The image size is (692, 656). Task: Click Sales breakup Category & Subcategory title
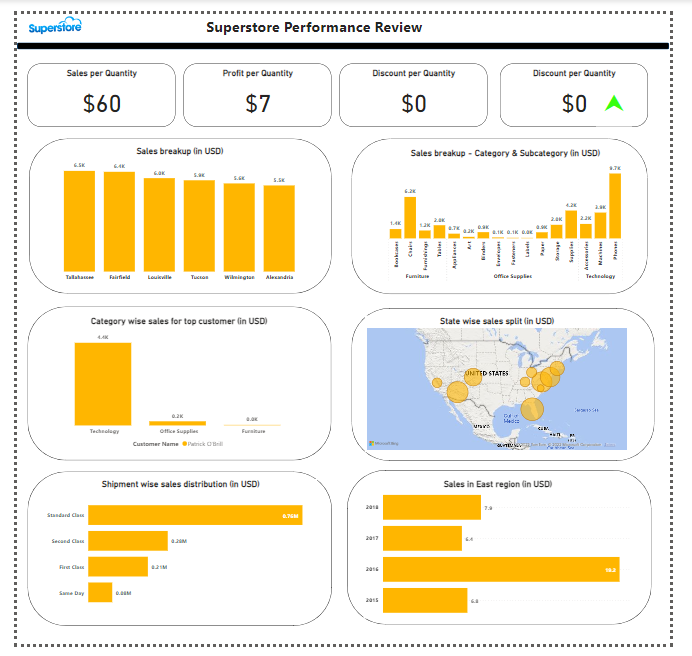[x=505, y=153]
